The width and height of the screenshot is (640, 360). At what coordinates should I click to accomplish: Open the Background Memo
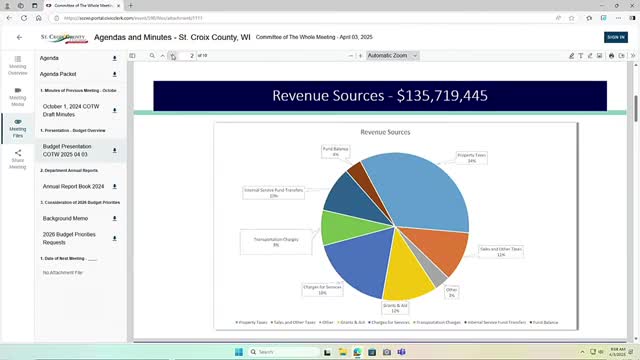click(x=65, y=218)
